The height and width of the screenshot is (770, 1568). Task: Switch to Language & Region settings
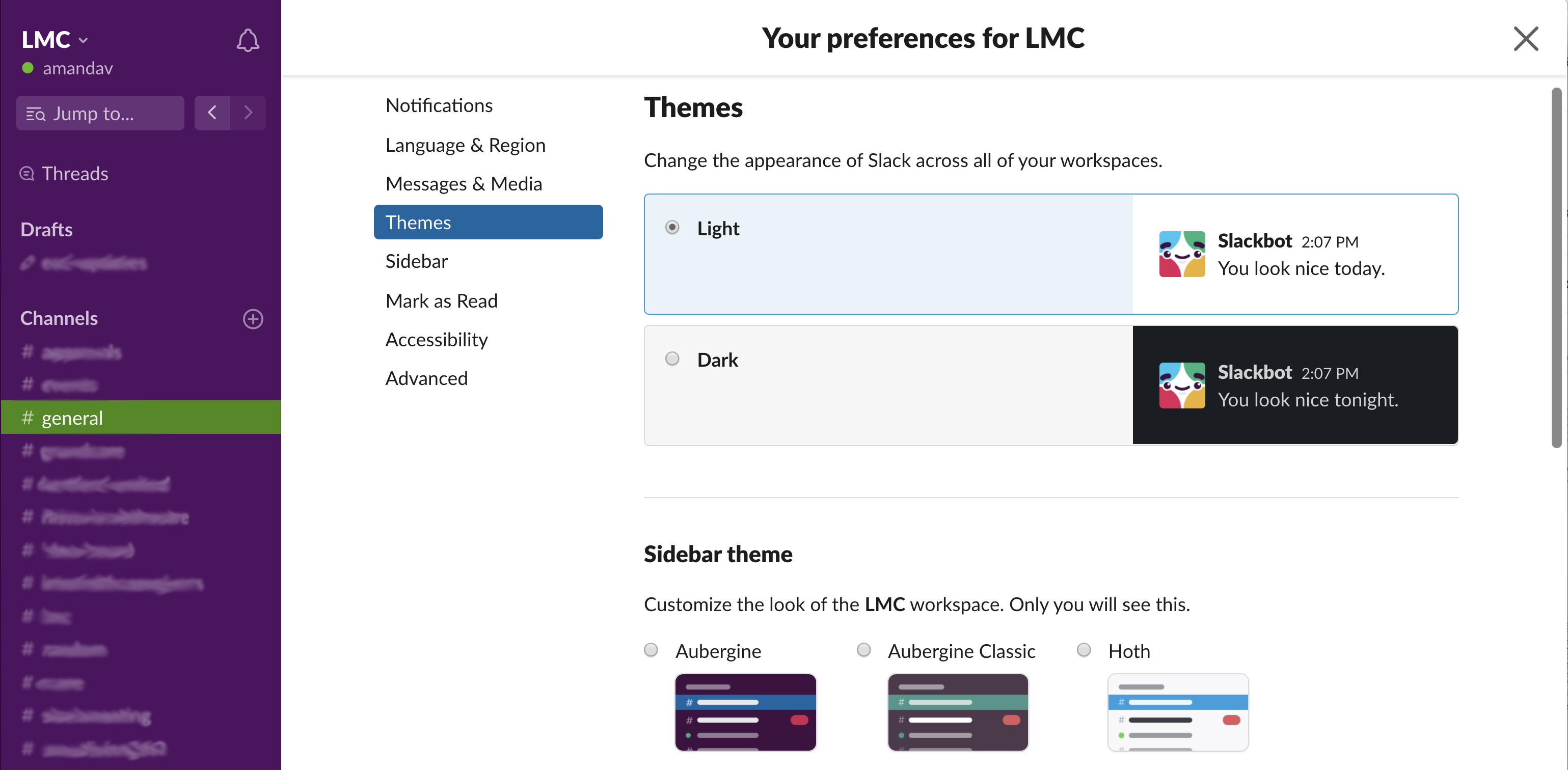pos(465,143)
